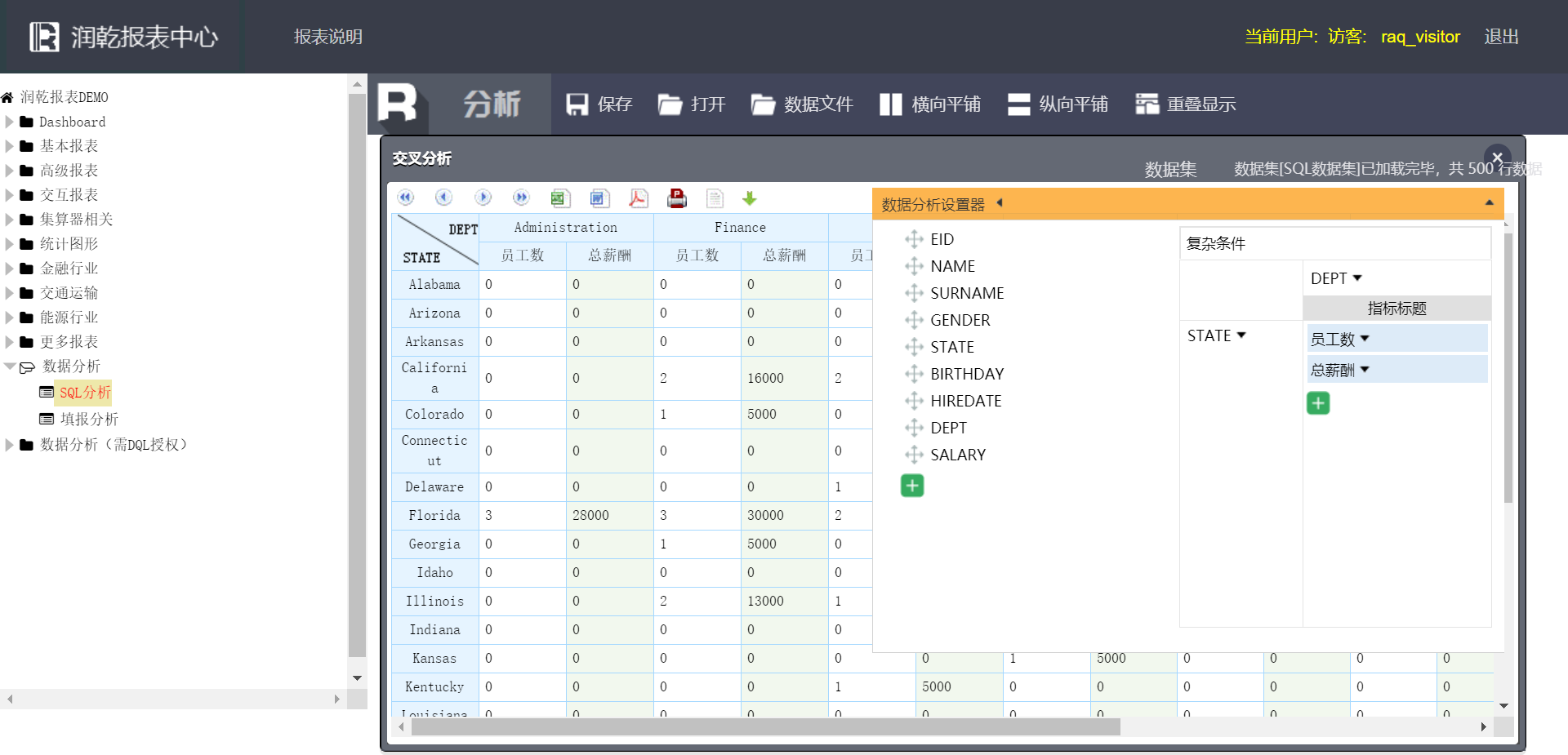Add a new indicator below 总薪酬
This screenshot has width=1568, height=755.
(x=1318, y=403)
